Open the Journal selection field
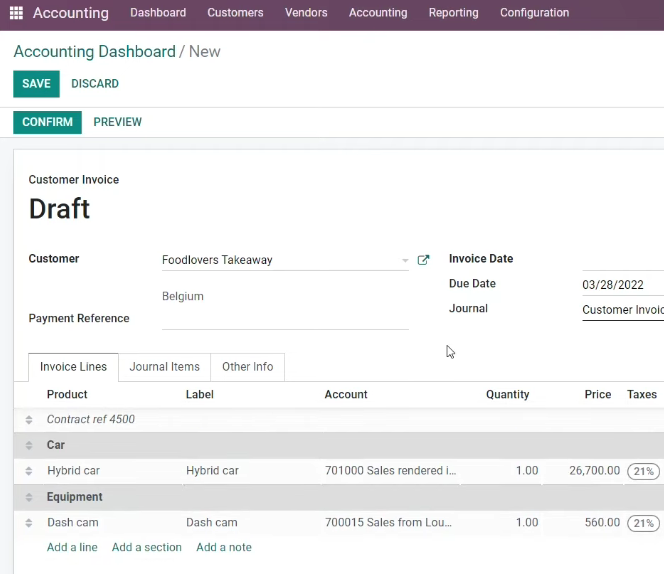 coord(623,310)
